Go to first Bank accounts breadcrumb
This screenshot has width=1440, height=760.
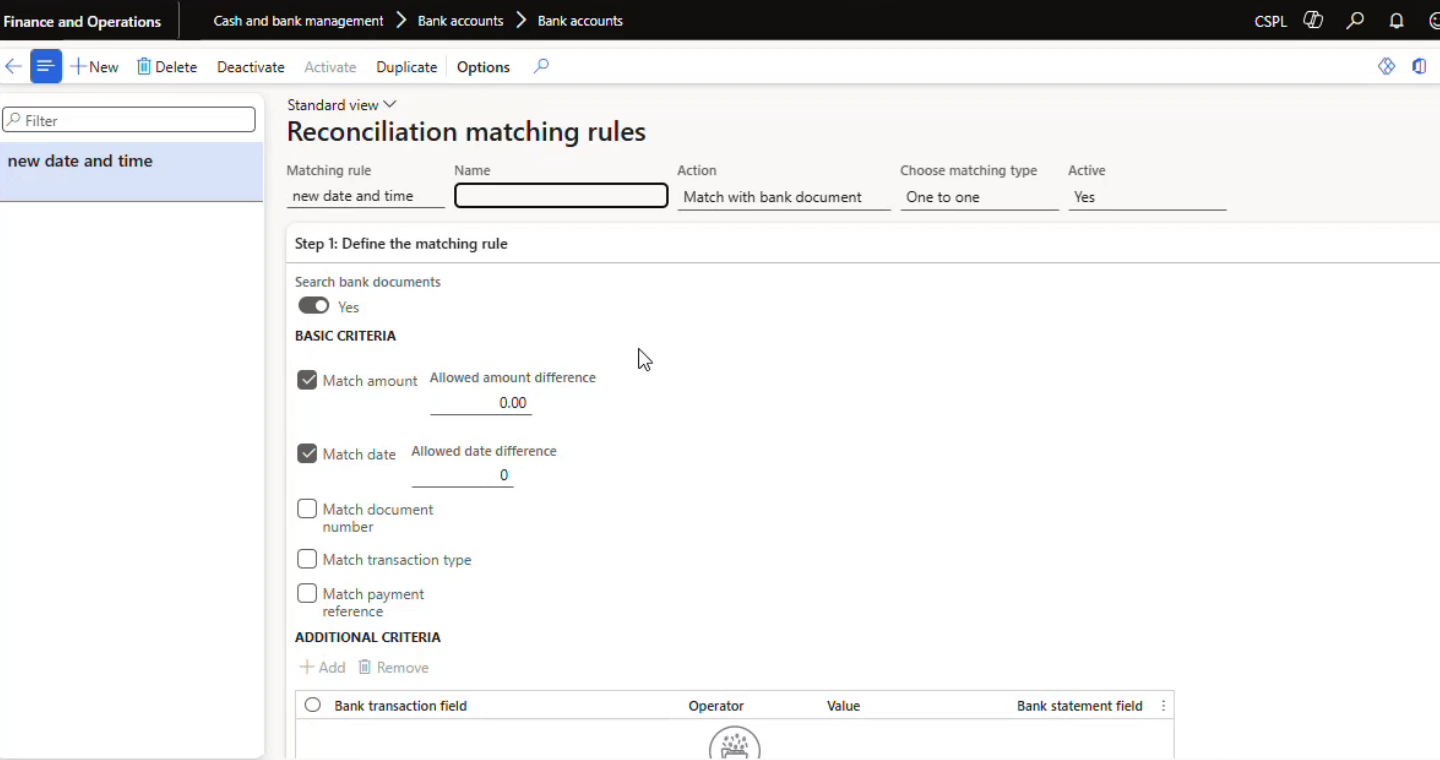pos(460,20)
